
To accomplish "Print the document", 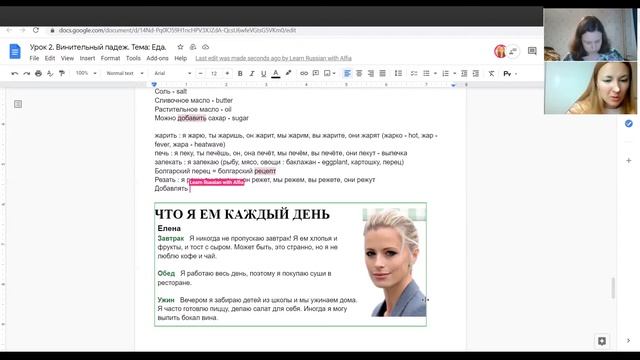I will pos(38,73).
